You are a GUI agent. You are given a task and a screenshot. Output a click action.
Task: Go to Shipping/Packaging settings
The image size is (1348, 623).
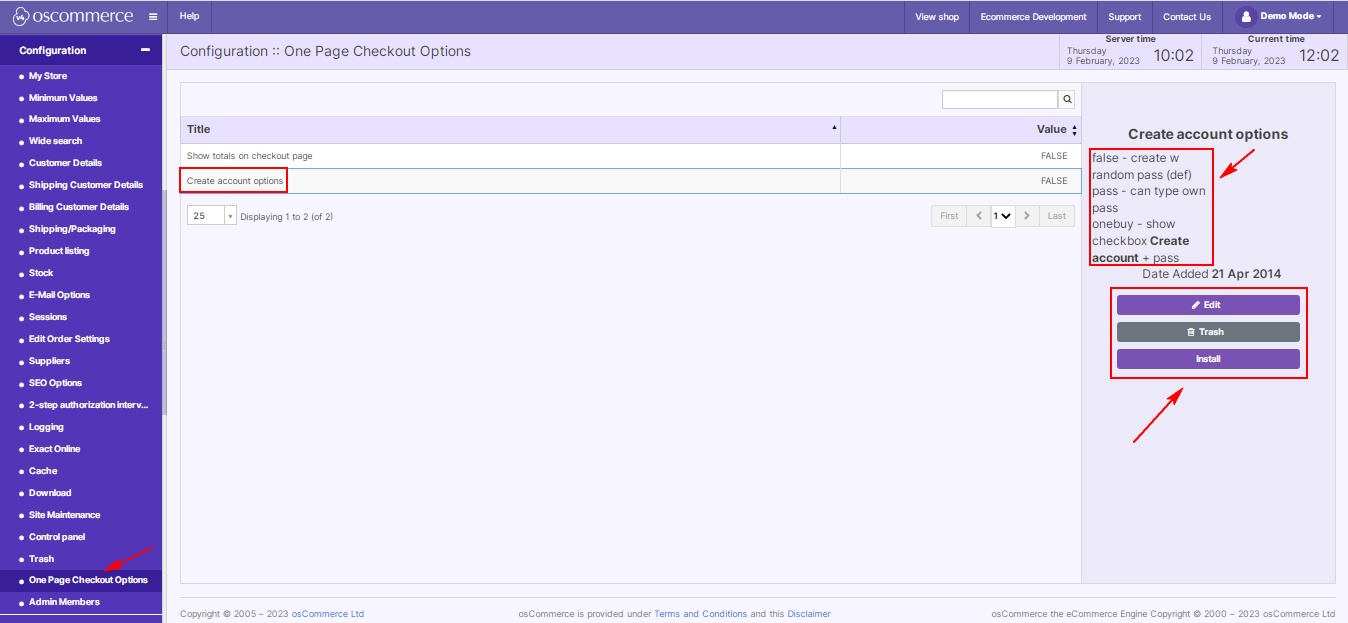(x=72, y=229)
